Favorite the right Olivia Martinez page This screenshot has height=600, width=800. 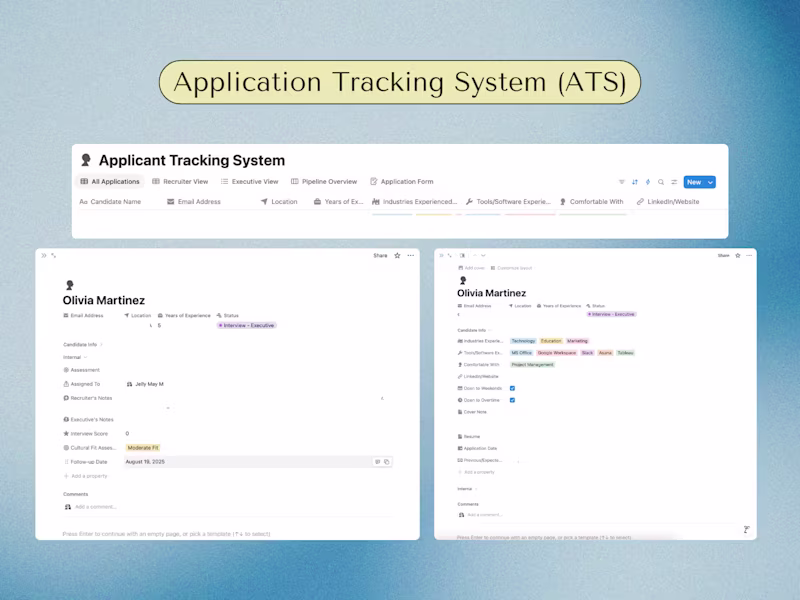click(737, 256)
